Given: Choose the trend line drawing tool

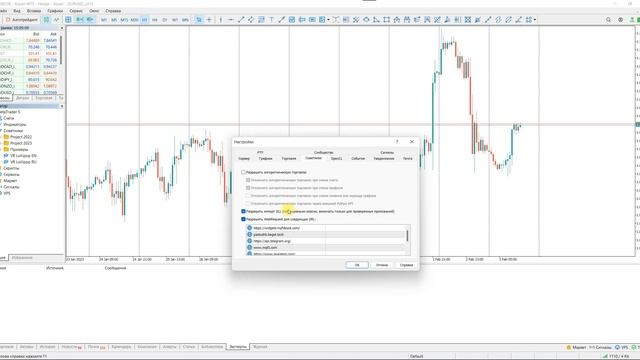Looking at the screenshot, I should [241, 20].
